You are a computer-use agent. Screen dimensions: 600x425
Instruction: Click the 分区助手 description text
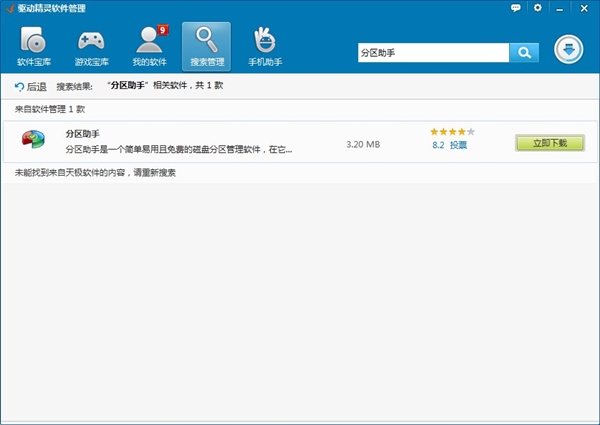tap(179, 149)
